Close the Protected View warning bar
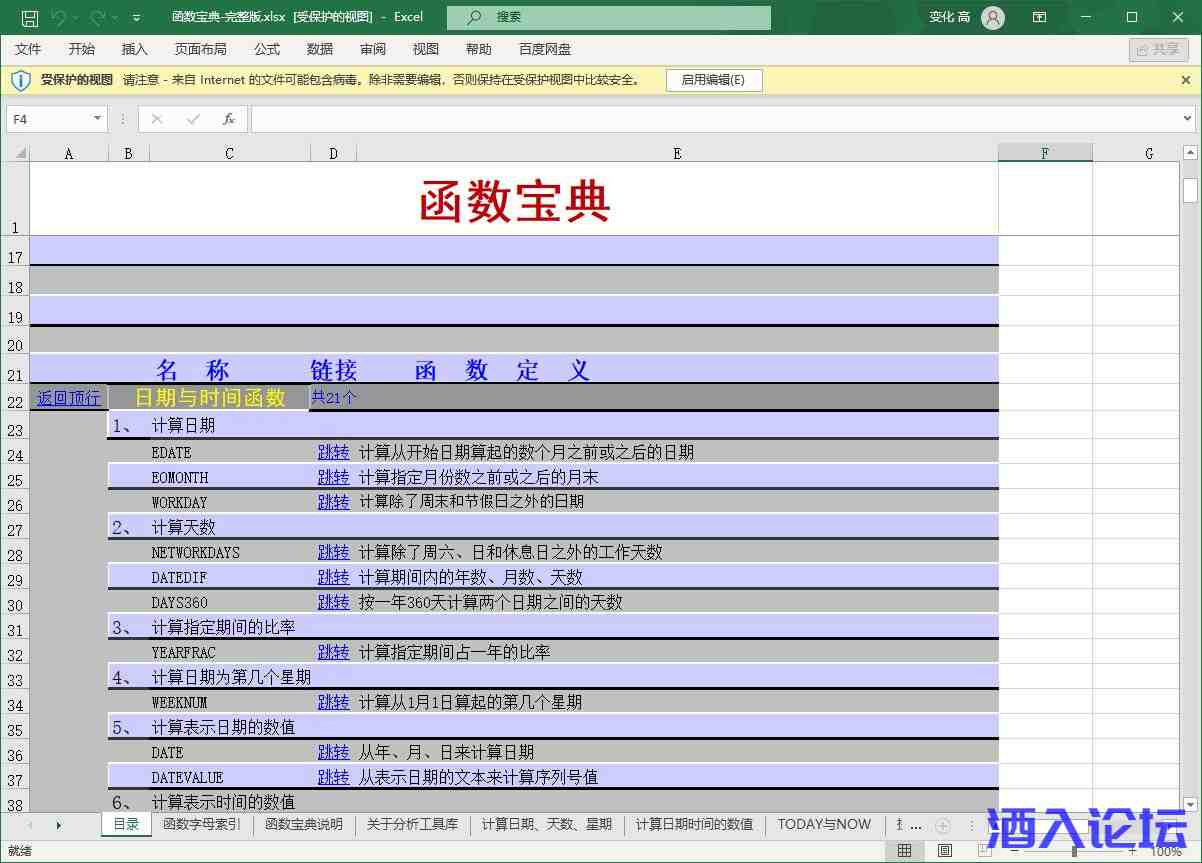Image resolution: width=1202 pixels, height=863 pixels. coord(1186,79)
